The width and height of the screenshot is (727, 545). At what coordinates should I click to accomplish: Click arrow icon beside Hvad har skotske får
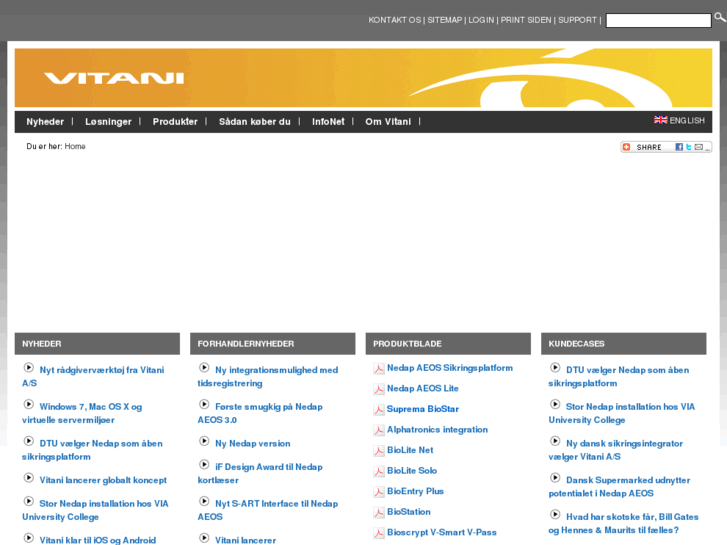click(x=555, y=514)
